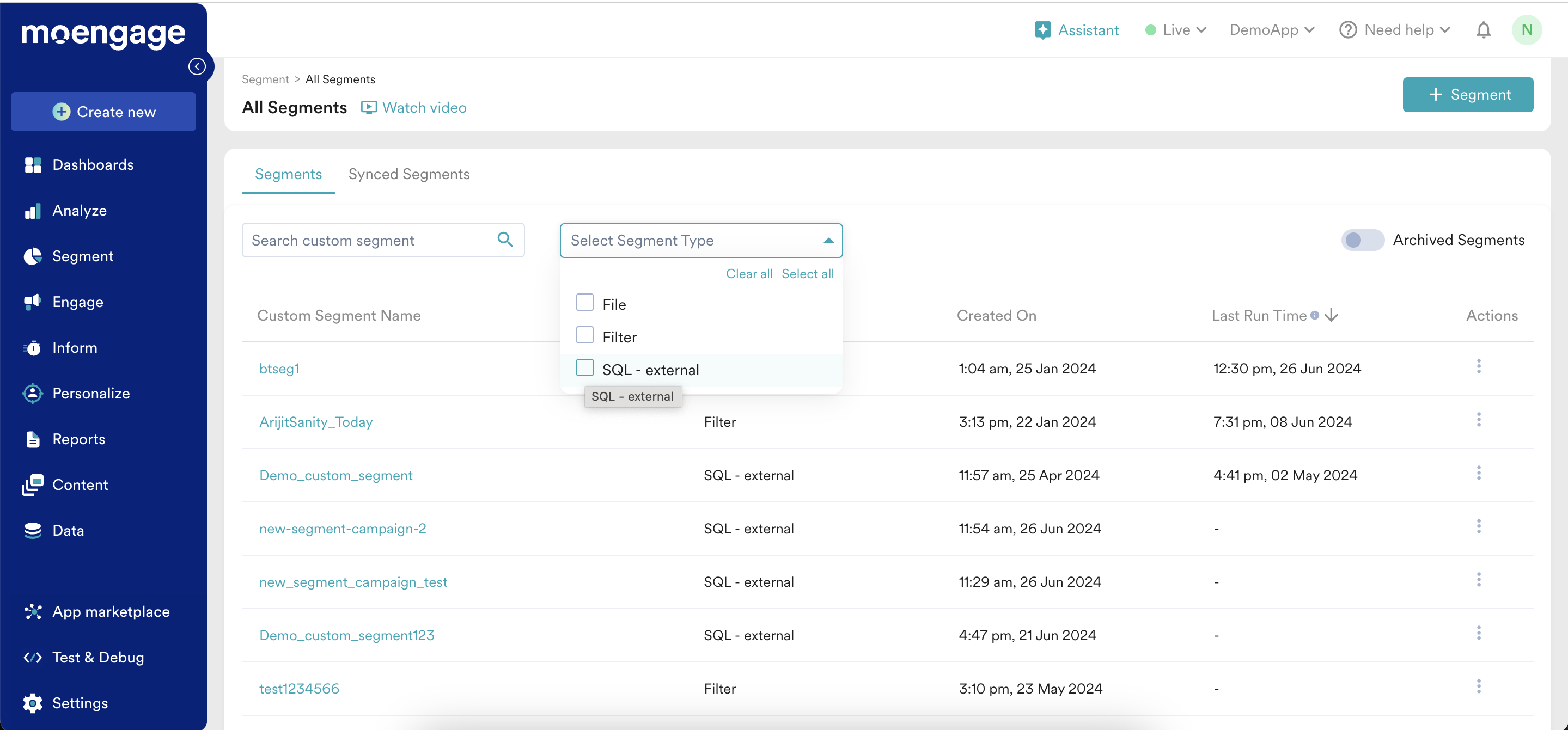Check the File segment type checkbox

(584, 303)
